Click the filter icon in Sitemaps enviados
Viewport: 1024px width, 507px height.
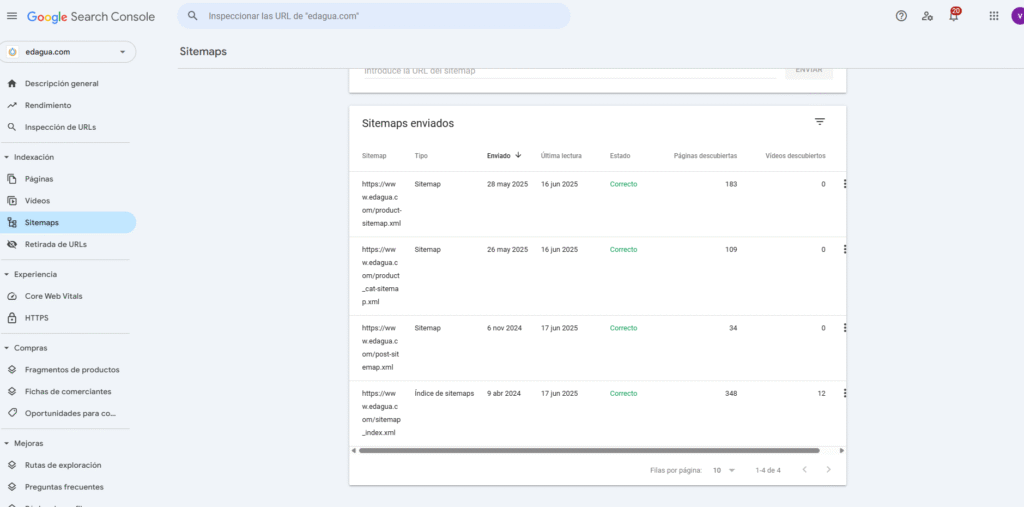[x=819, y=122]
